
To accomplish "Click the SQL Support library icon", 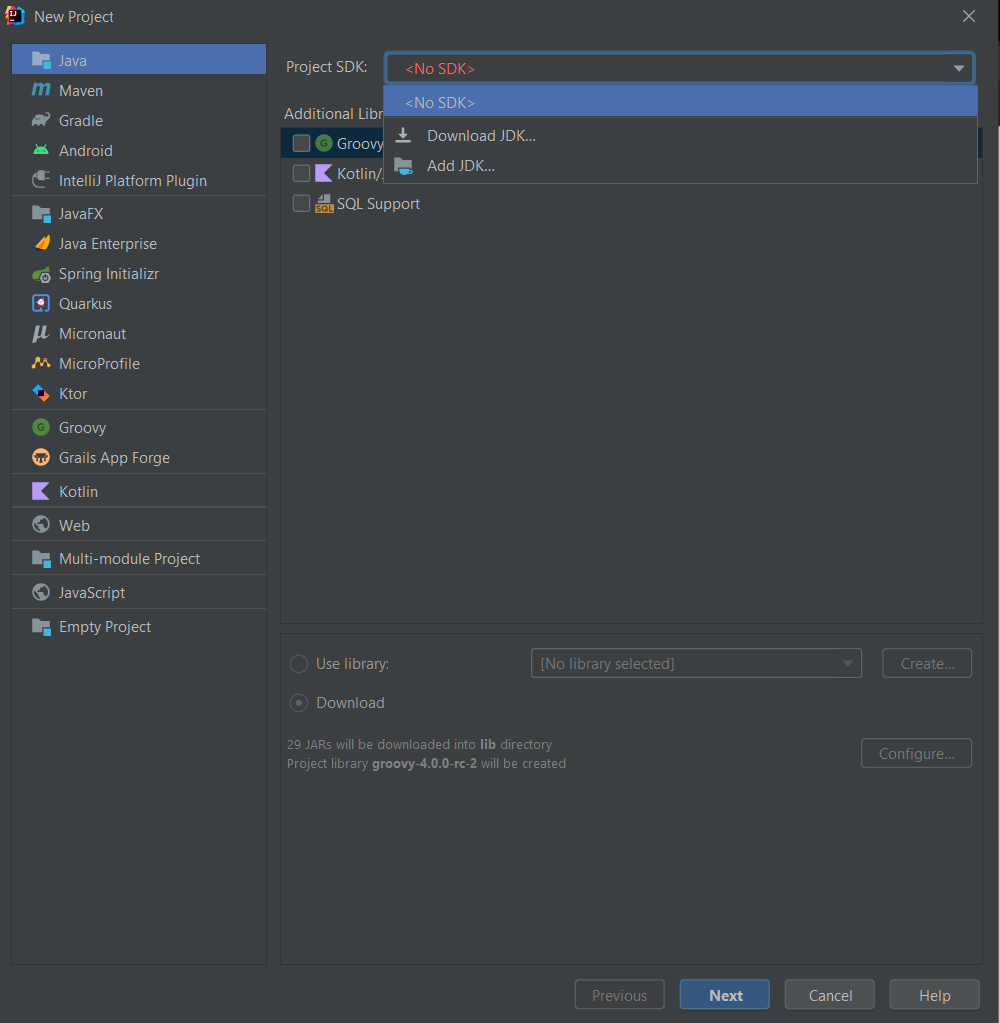I will pyautogui.click(x=324, y=204).
